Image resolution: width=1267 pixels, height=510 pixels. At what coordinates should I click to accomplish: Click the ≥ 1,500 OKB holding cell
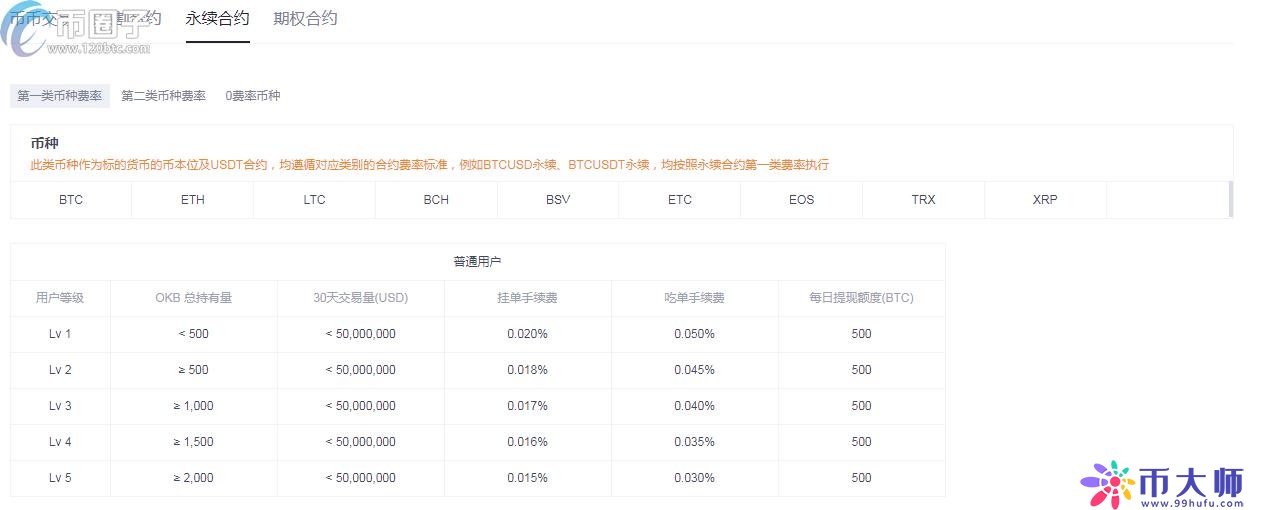[x=194, y=442]
